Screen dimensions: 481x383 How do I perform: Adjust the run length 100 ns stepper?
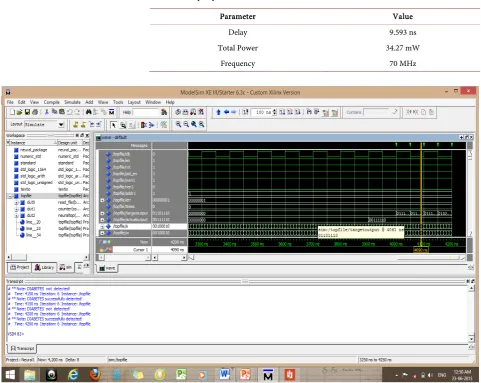(275, 112)
